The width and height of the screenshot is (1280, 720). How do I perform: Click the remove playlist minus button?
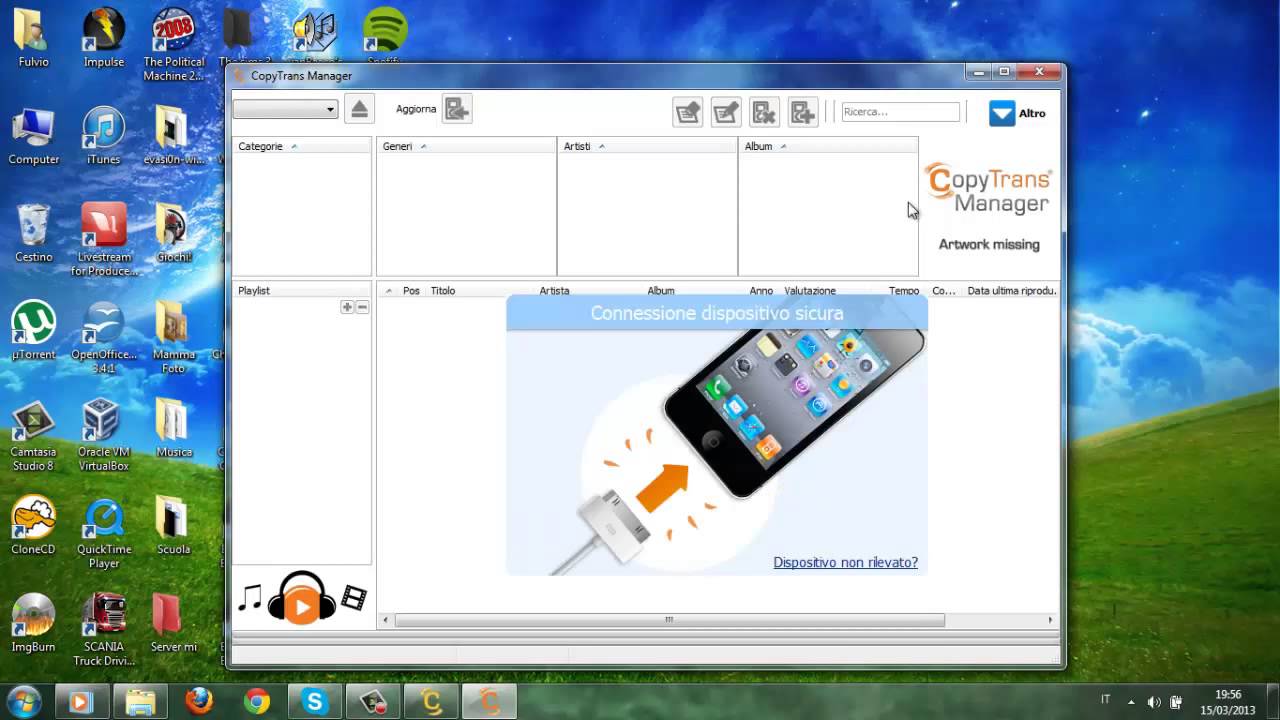[362, 307]
